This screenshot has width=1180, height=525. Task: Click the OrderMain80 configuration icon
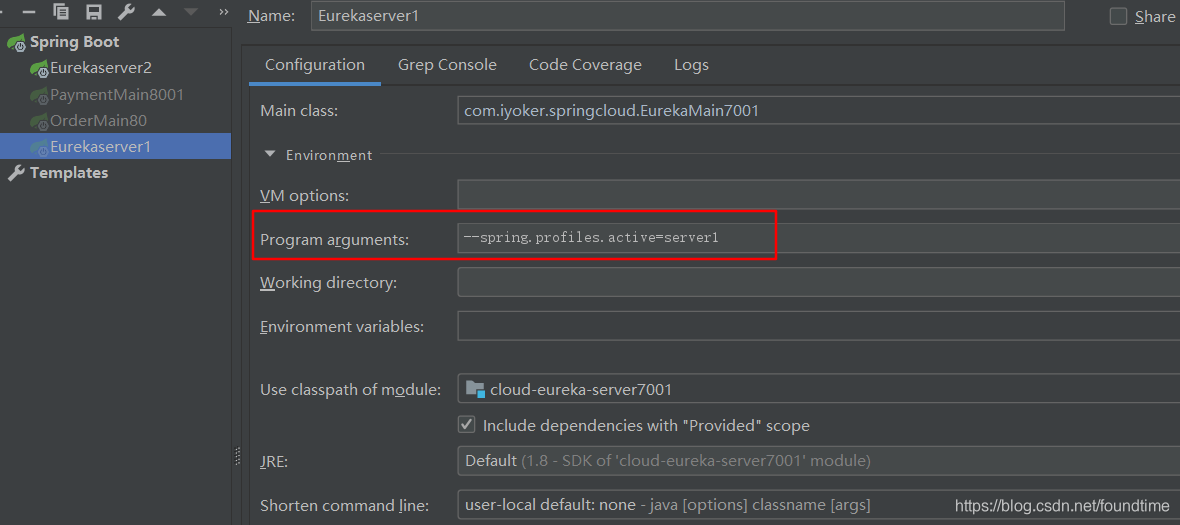click(x=39, y=121)
